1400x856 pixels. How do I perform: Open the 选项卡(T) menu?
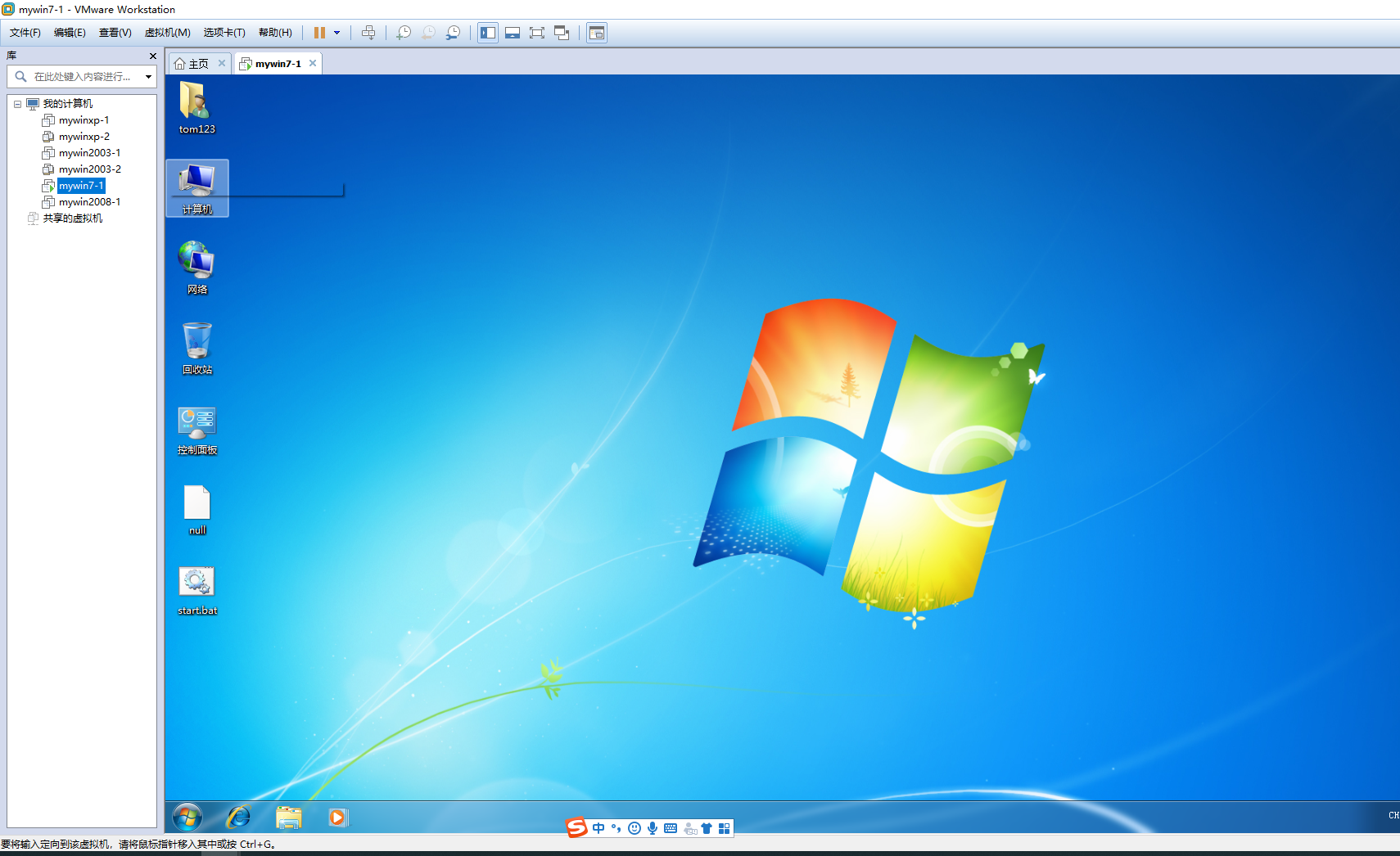pyautogui.click(x=224, y=33)
